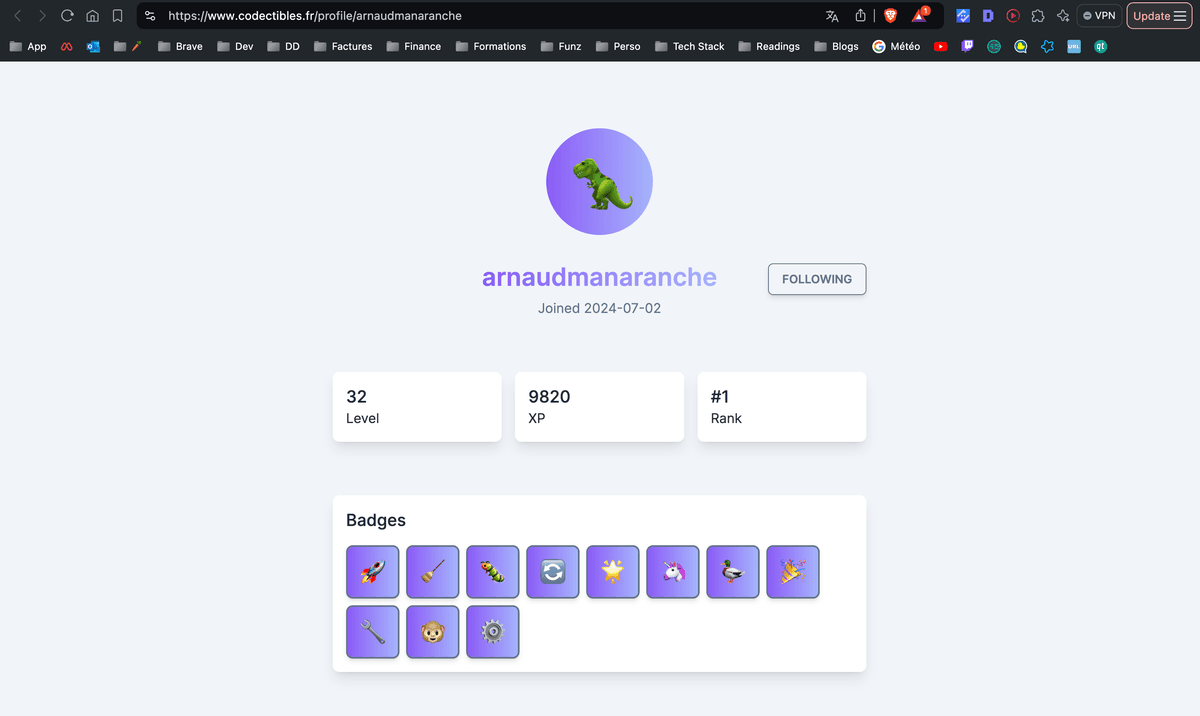Open the Update hamburger menu
The image size is (1200, 716).
tap(1159, 15)
